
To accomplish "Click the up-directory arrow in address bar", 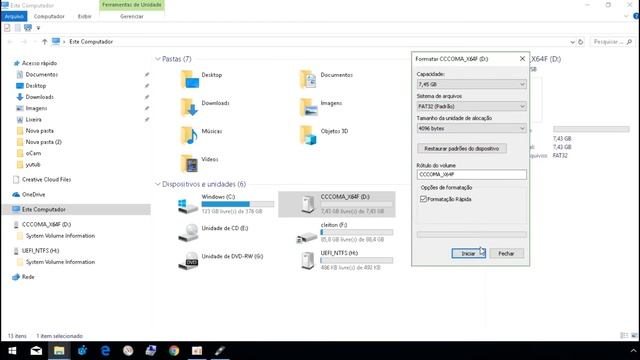I will 44,42.
